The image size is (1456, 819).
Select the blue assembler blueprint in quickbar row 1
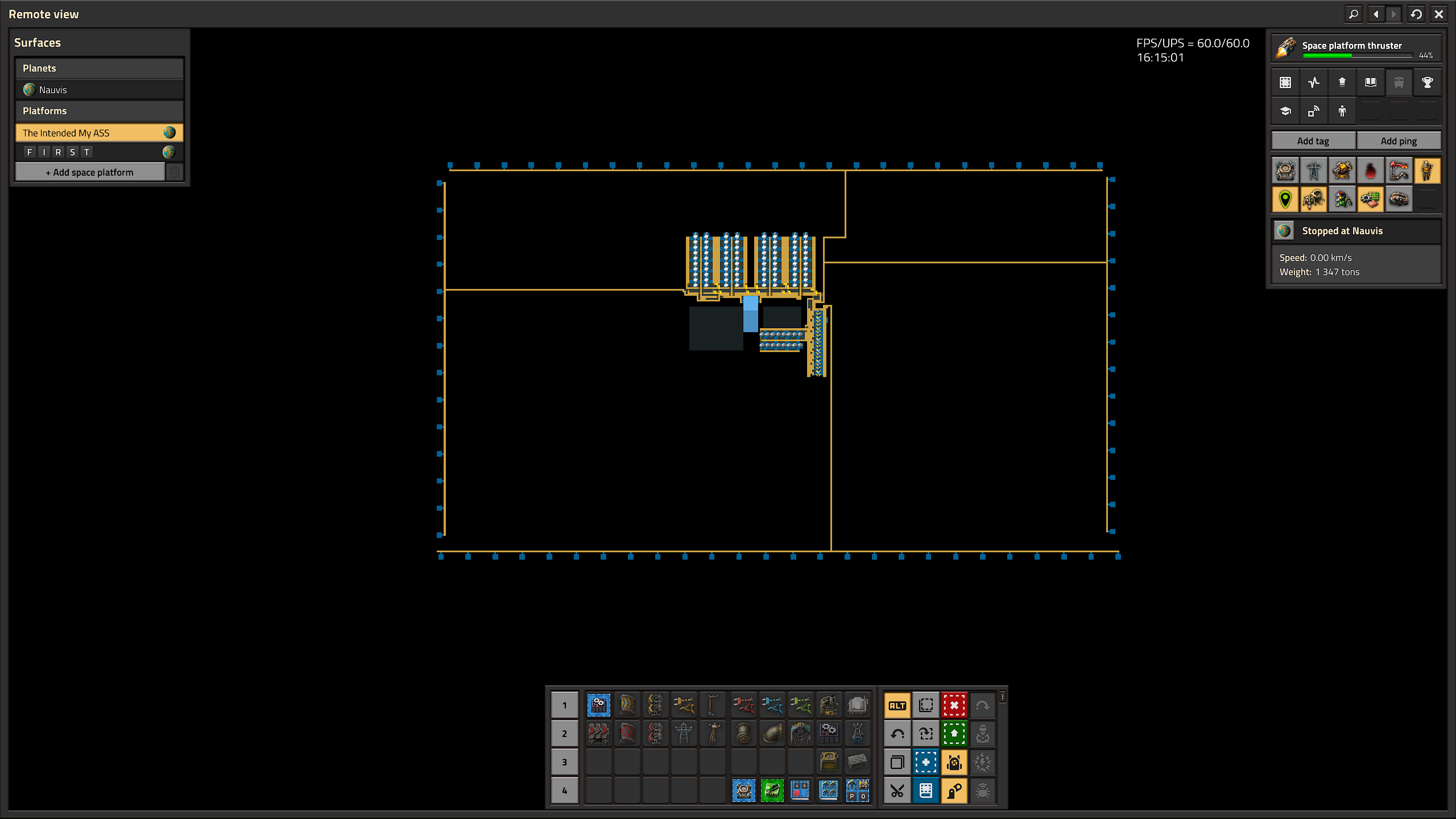coord(598,705)
